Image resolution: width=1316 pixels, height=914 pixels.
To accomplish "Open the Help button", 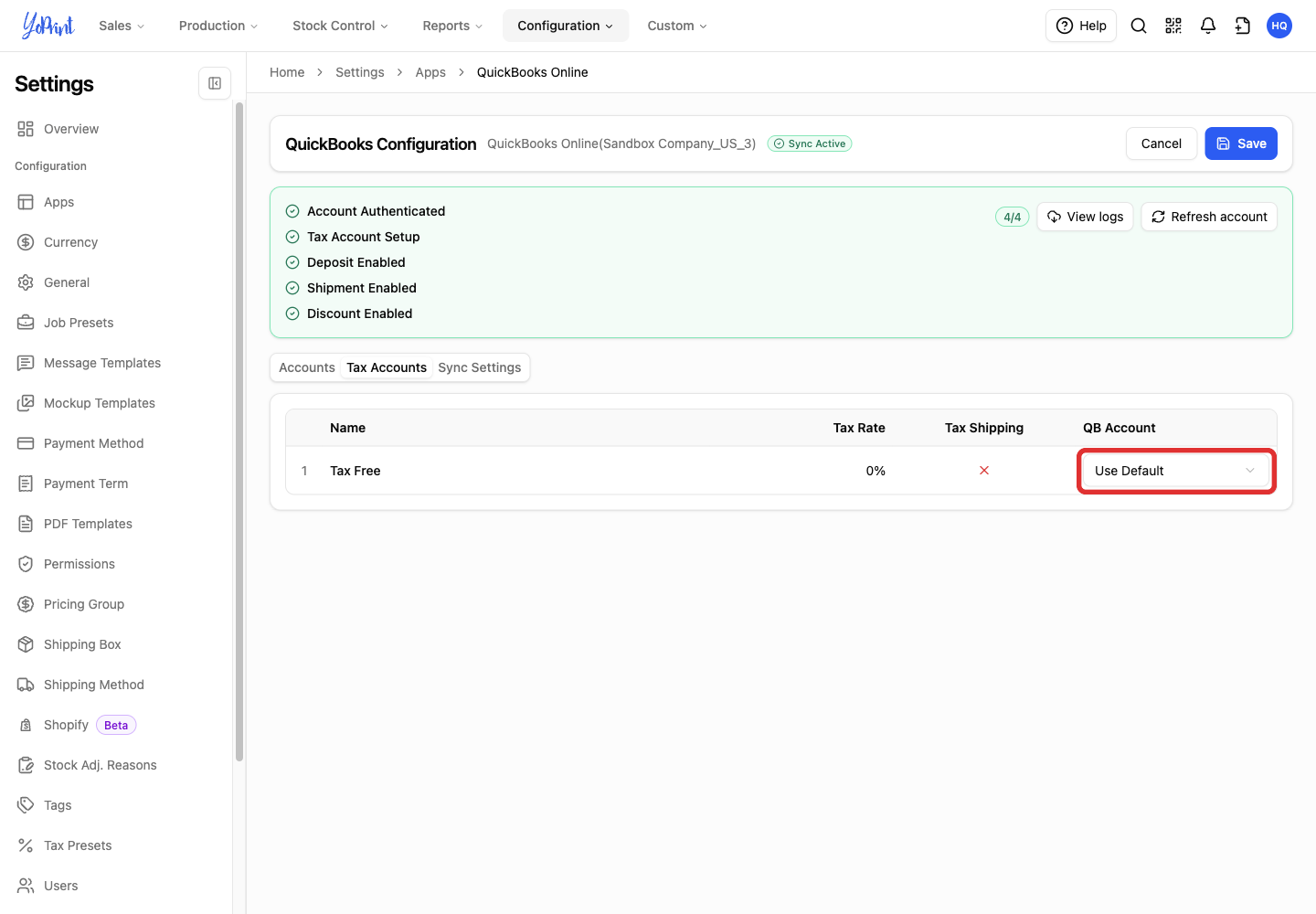I will pos(1081,26).
